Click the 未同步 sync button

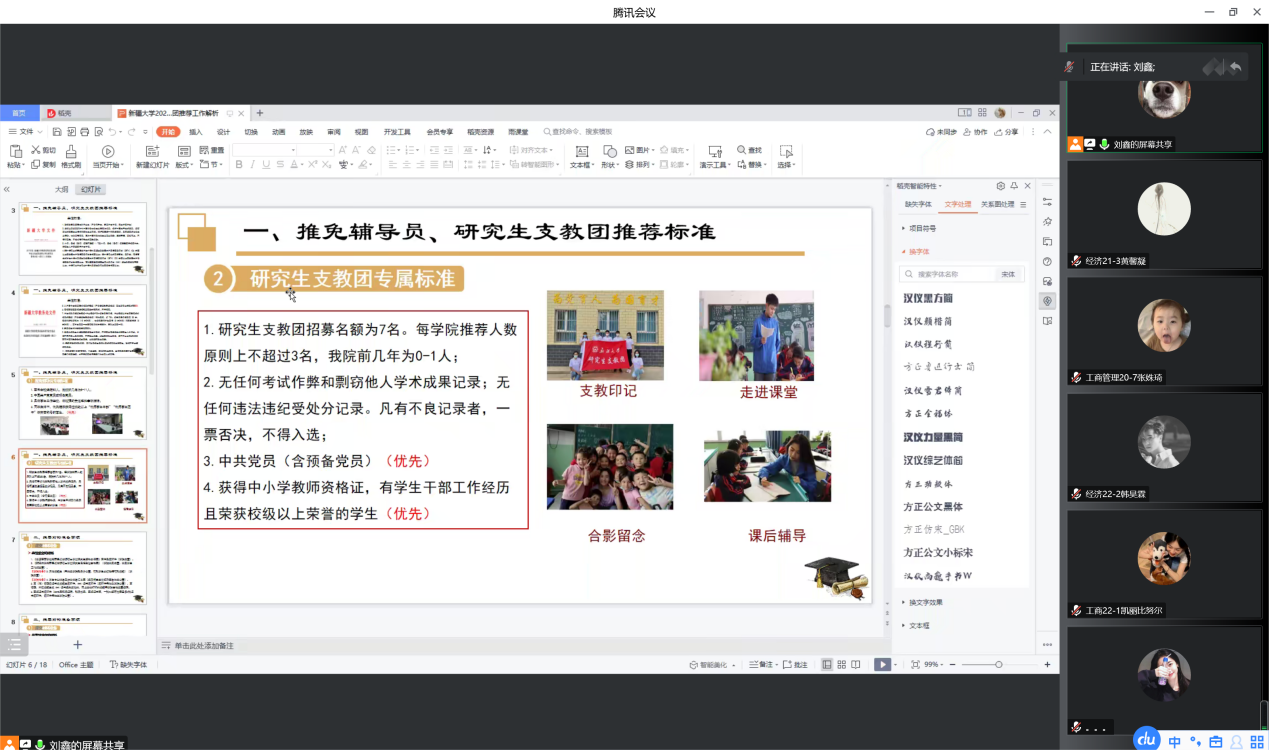tap(942, 132)
